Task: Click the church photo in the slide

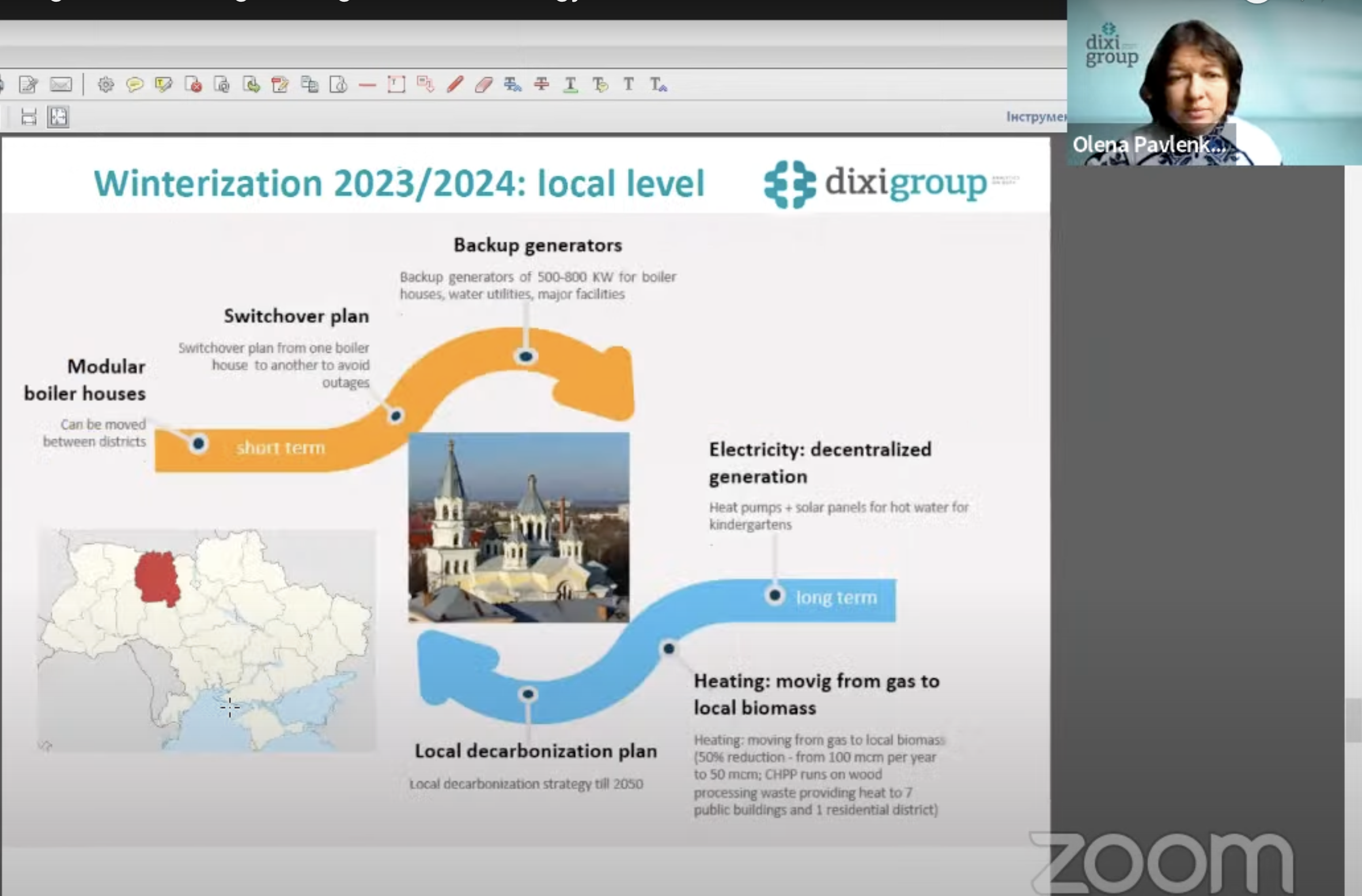Action: (x=519, y=527)
